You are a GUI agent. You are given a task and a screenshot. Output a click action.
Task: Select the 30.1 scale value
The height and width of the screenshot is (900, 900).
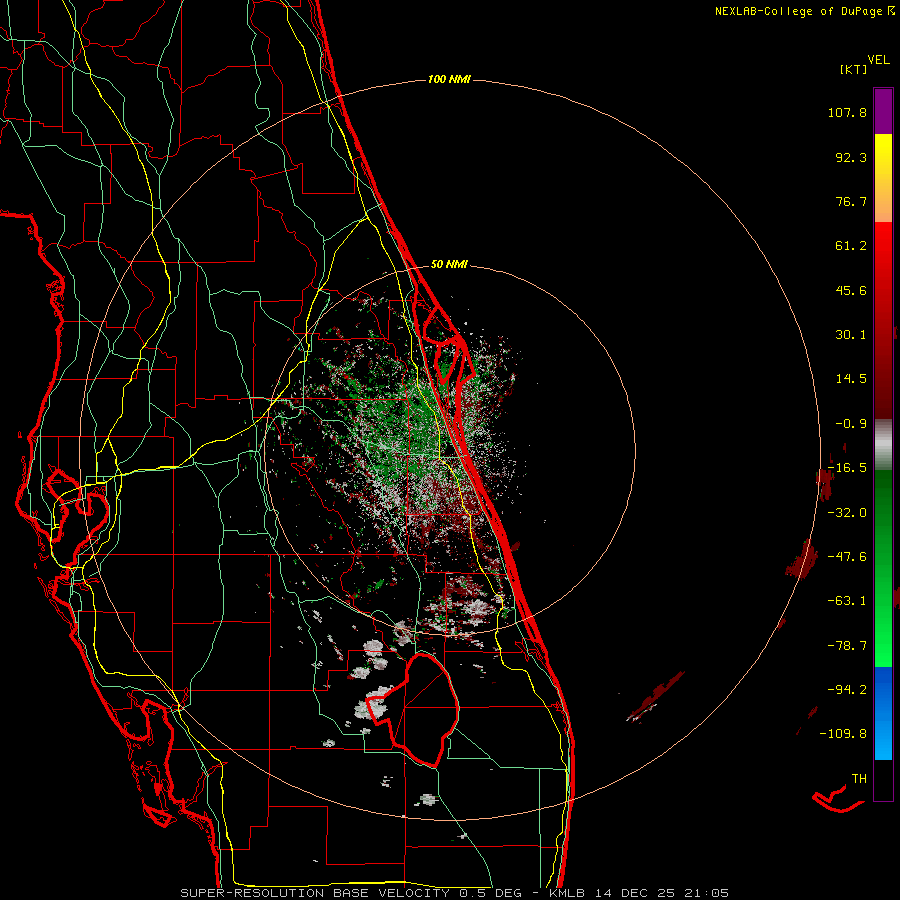[x=851, y=335]
